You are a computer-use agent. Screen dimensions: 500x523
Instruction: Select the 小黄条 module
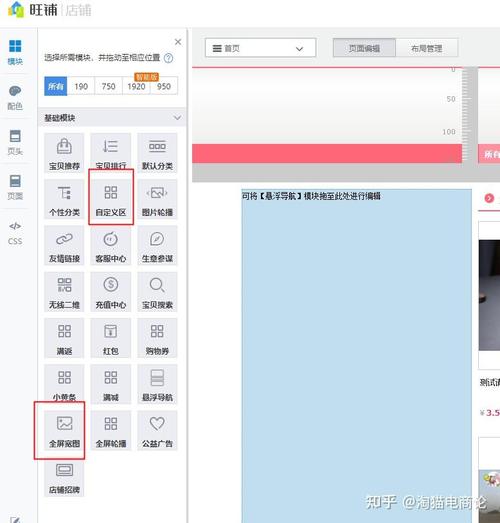click(x=64, y=384)
